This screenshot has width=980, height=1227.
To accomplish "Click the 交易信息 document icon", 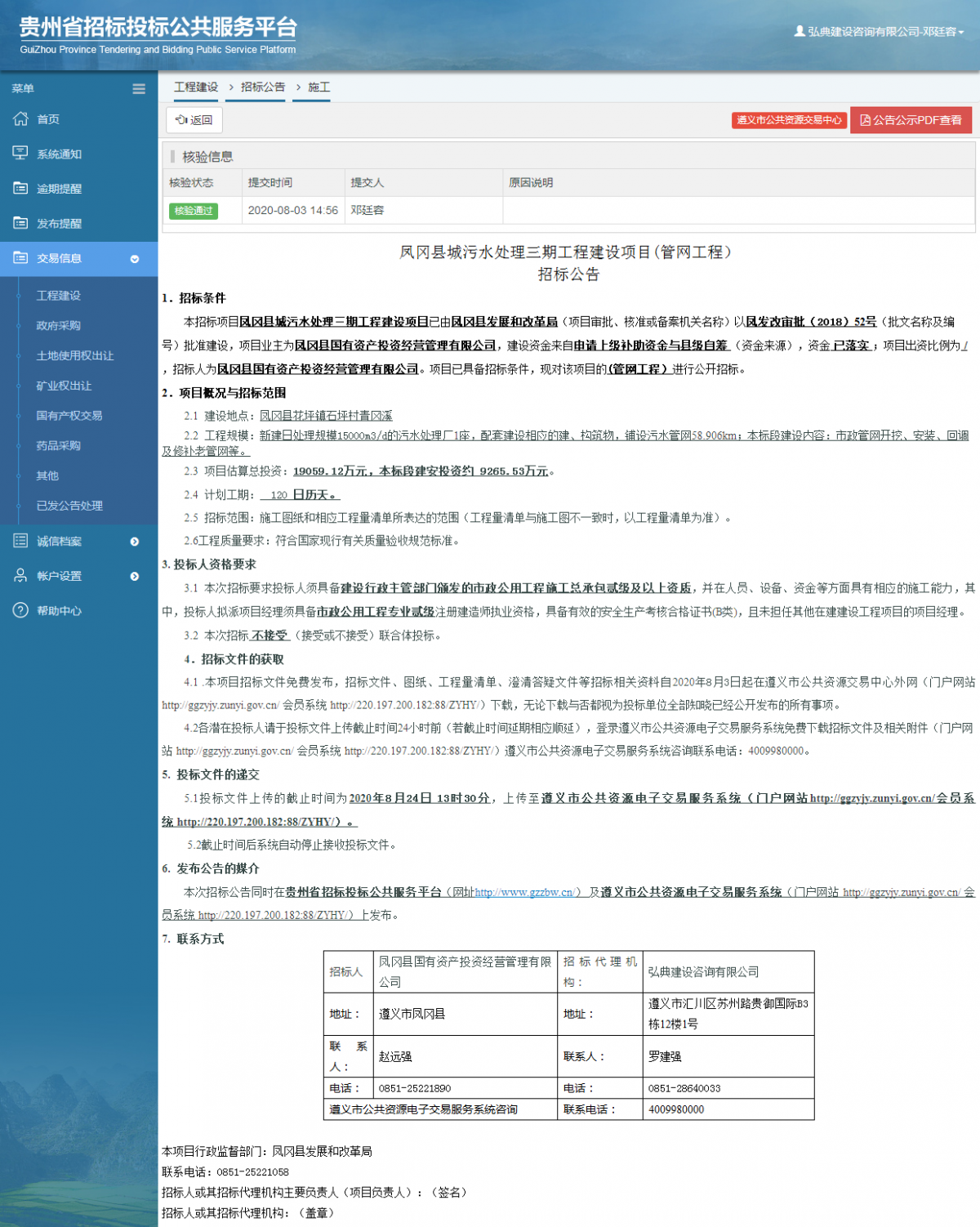I will 20,258.
